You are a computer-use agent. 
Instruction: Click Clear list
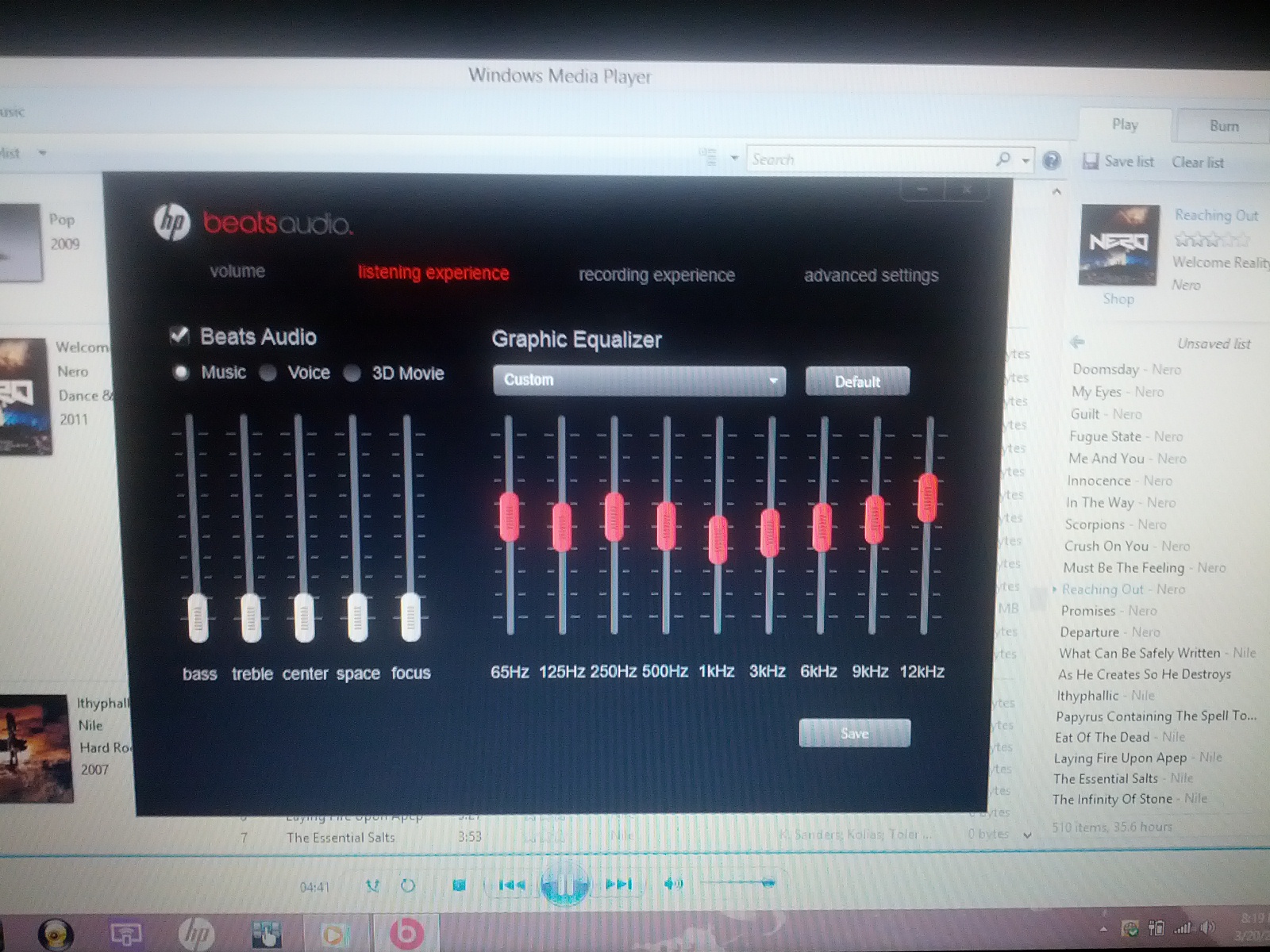1198,163
